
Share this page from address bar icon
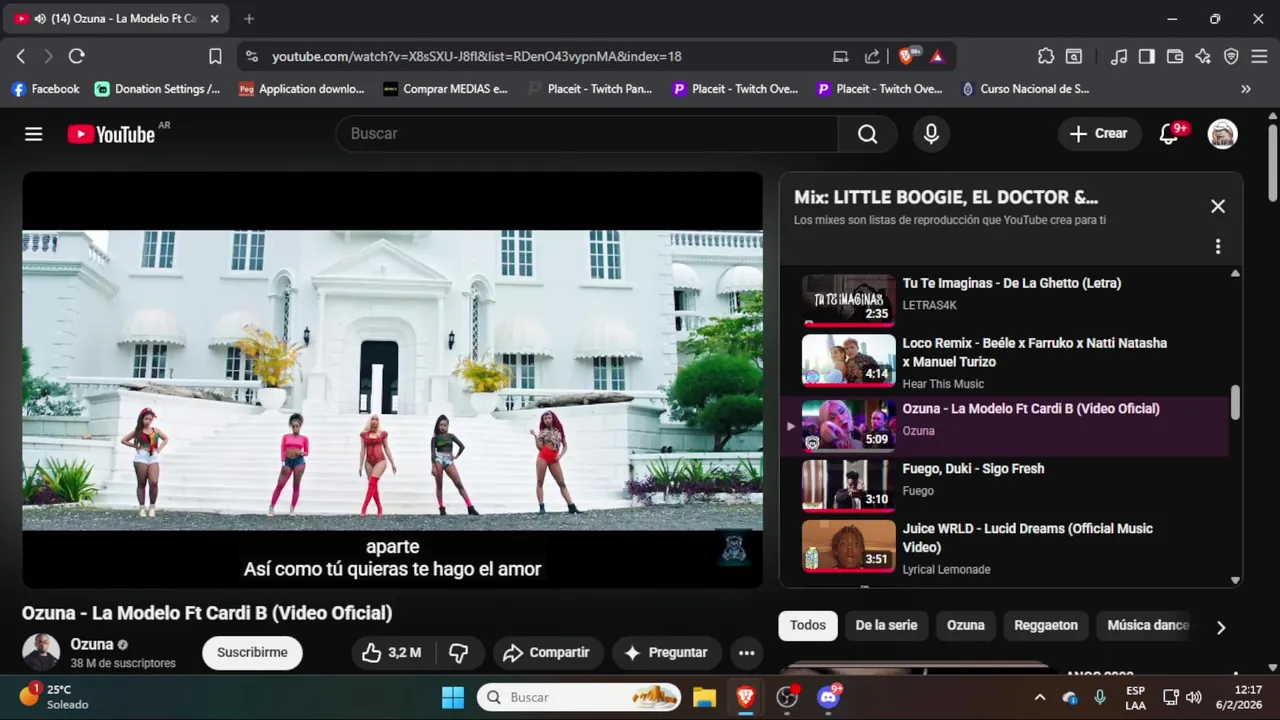pyautogui.click(x=872, y=57)
